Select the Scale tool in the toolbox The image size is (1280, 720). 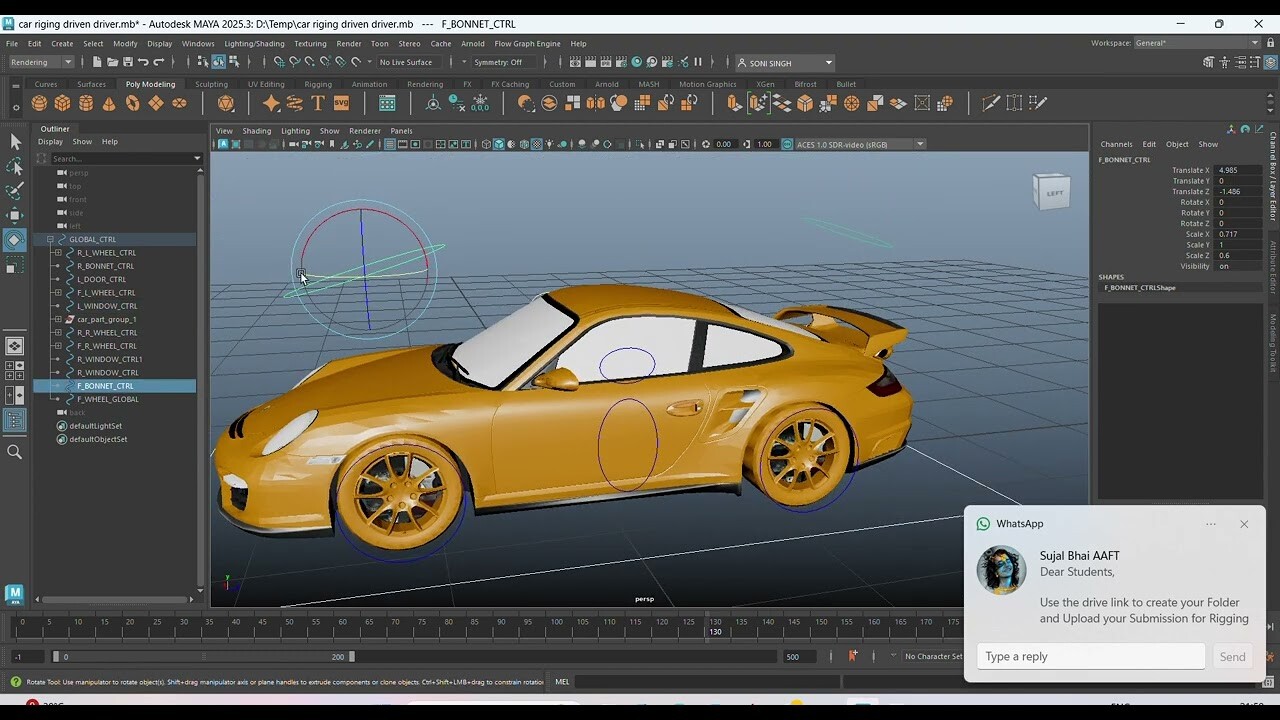tap(15, 265)
